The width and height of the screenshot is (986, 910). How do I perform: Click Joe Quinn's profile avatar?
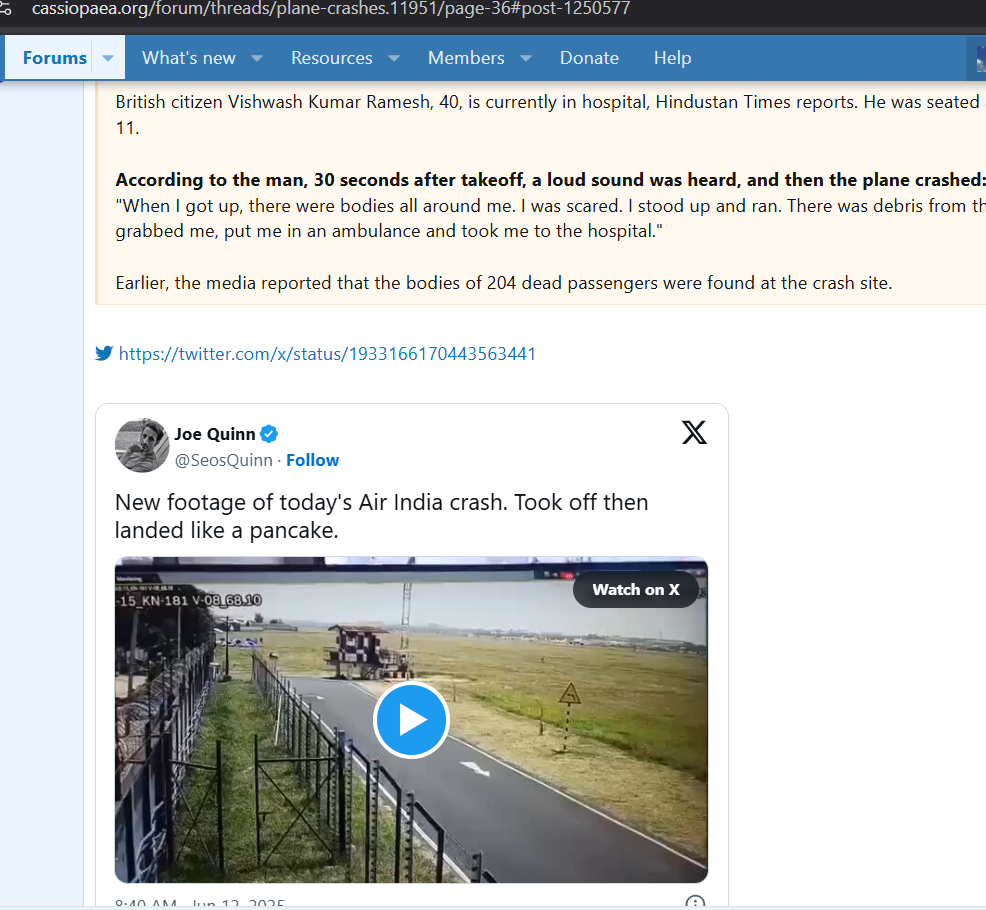tap(142, 445)
